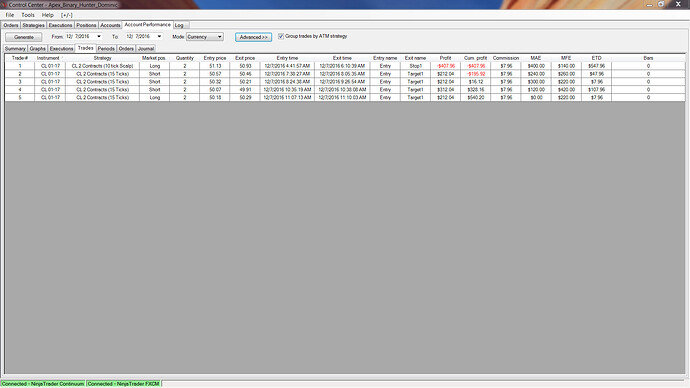Switch to the Positions tab
The width and height of the screenshot is (690, 388).
(86, 25)
